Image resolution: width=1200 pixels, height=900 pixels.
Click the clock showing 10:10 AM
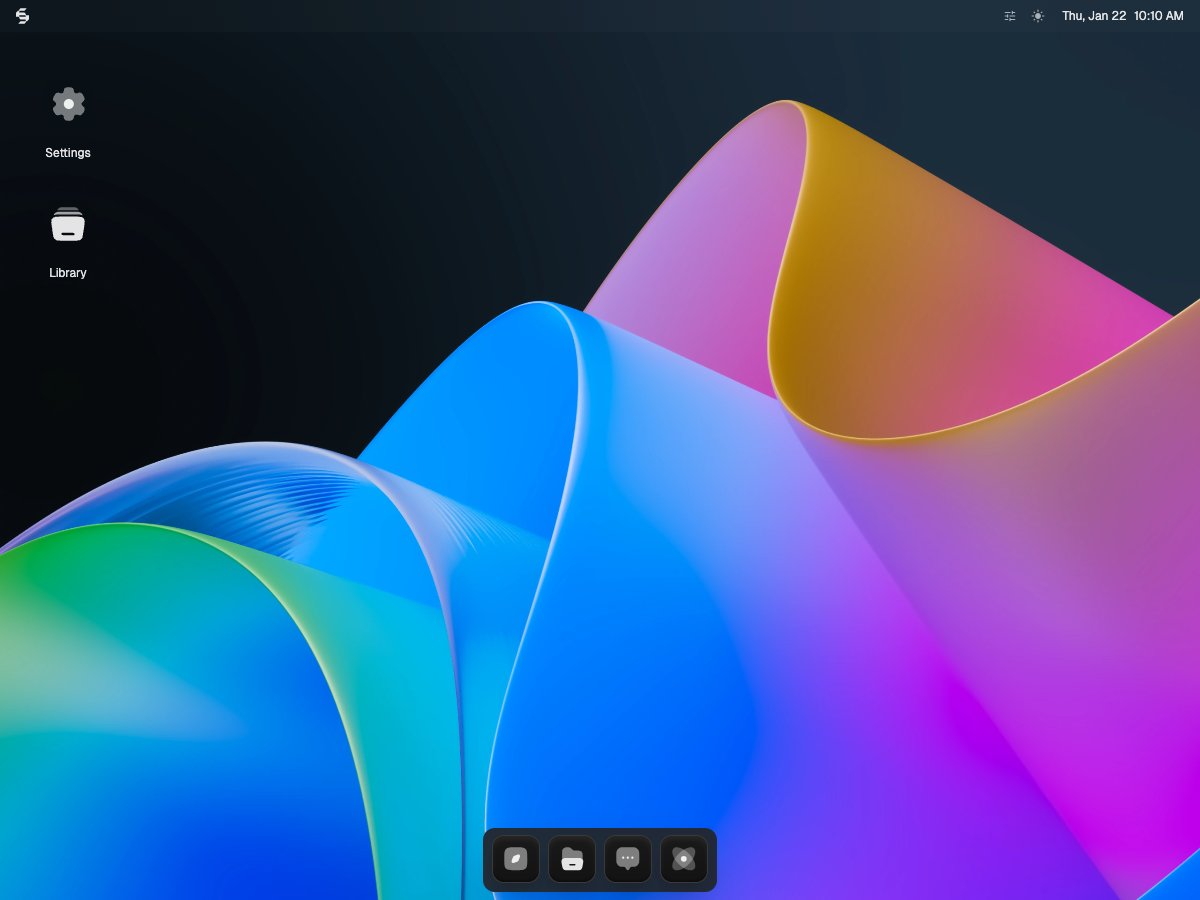[x=1159, y=16]
